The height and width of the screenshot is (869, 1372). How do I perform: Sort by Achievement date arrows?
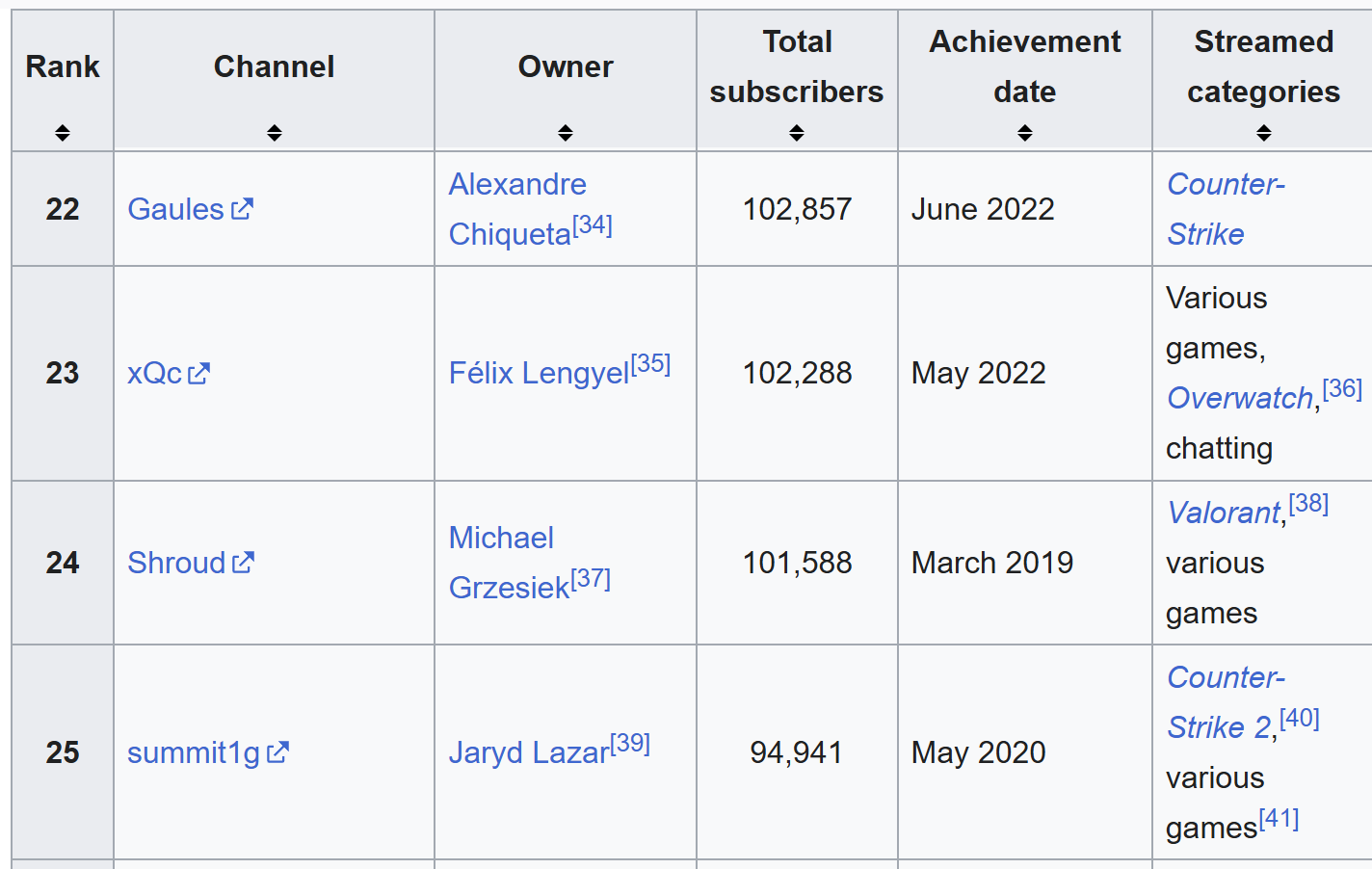pyautogui.click(x=1025, y=133)
